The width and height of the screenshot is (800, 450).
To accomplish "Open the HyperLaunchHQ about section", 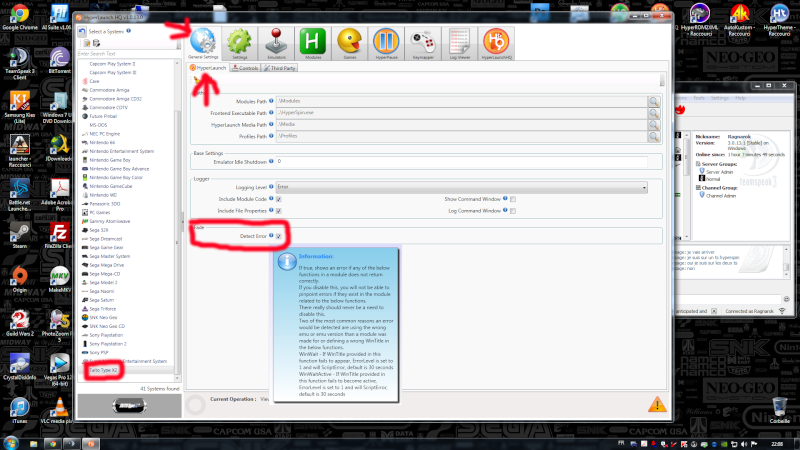I will [496, 43].
